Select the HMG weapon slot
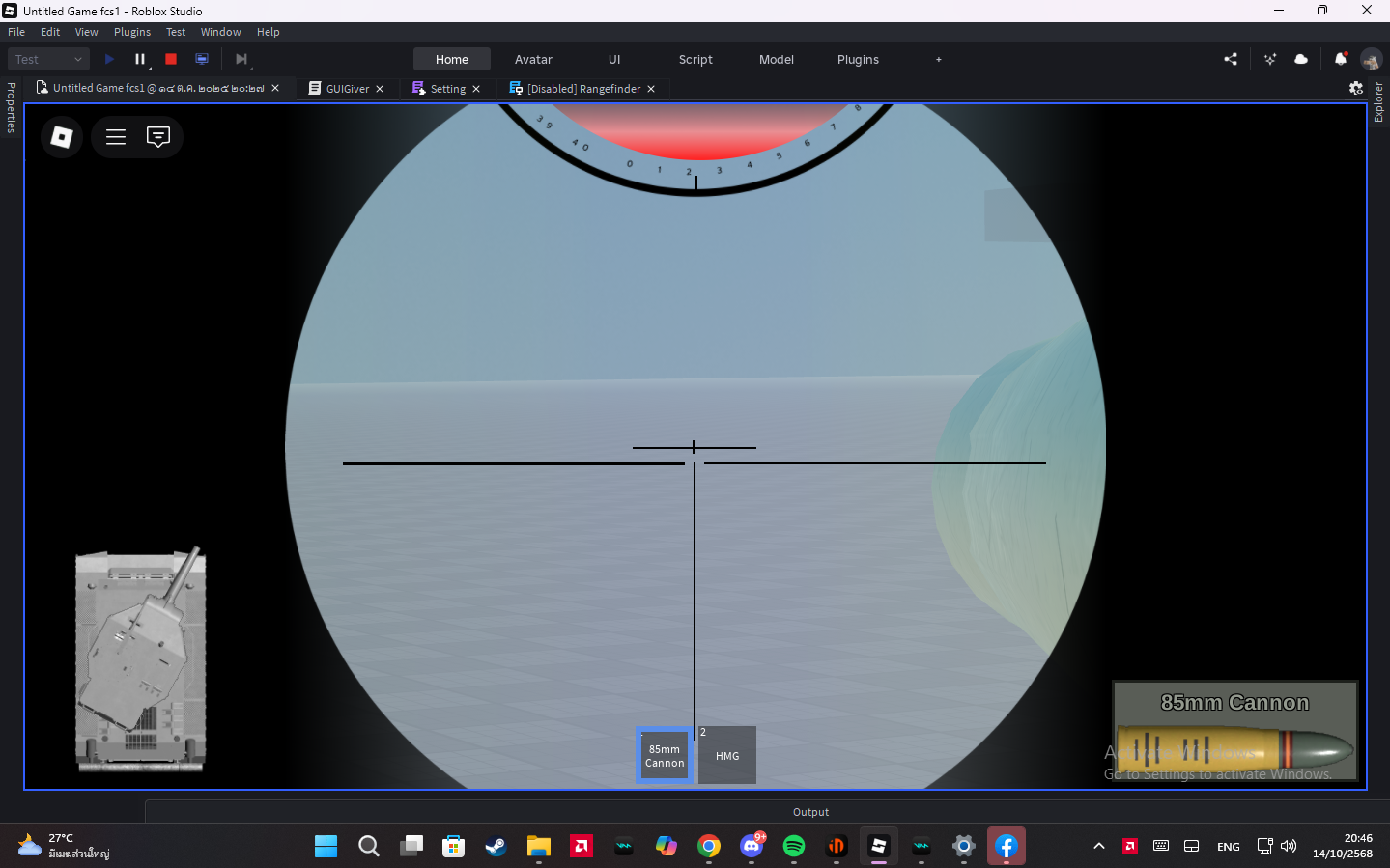The height and width of the screenshot is (868, 1390). (x=727, y=755)
